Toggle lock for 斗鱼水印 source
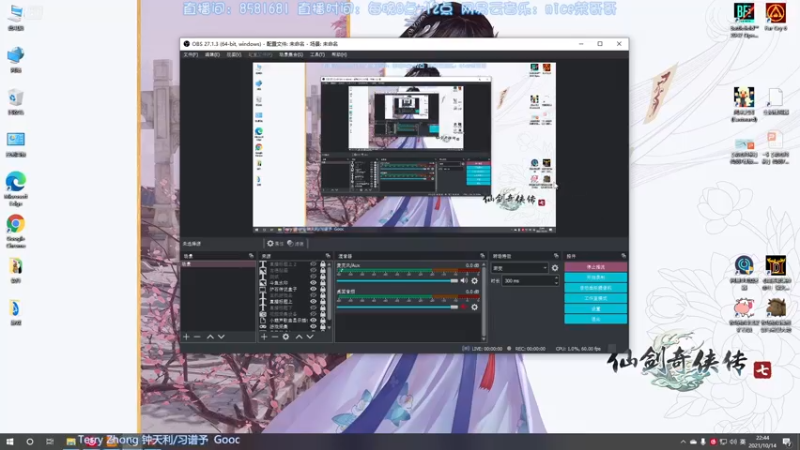 pos(322,283)
